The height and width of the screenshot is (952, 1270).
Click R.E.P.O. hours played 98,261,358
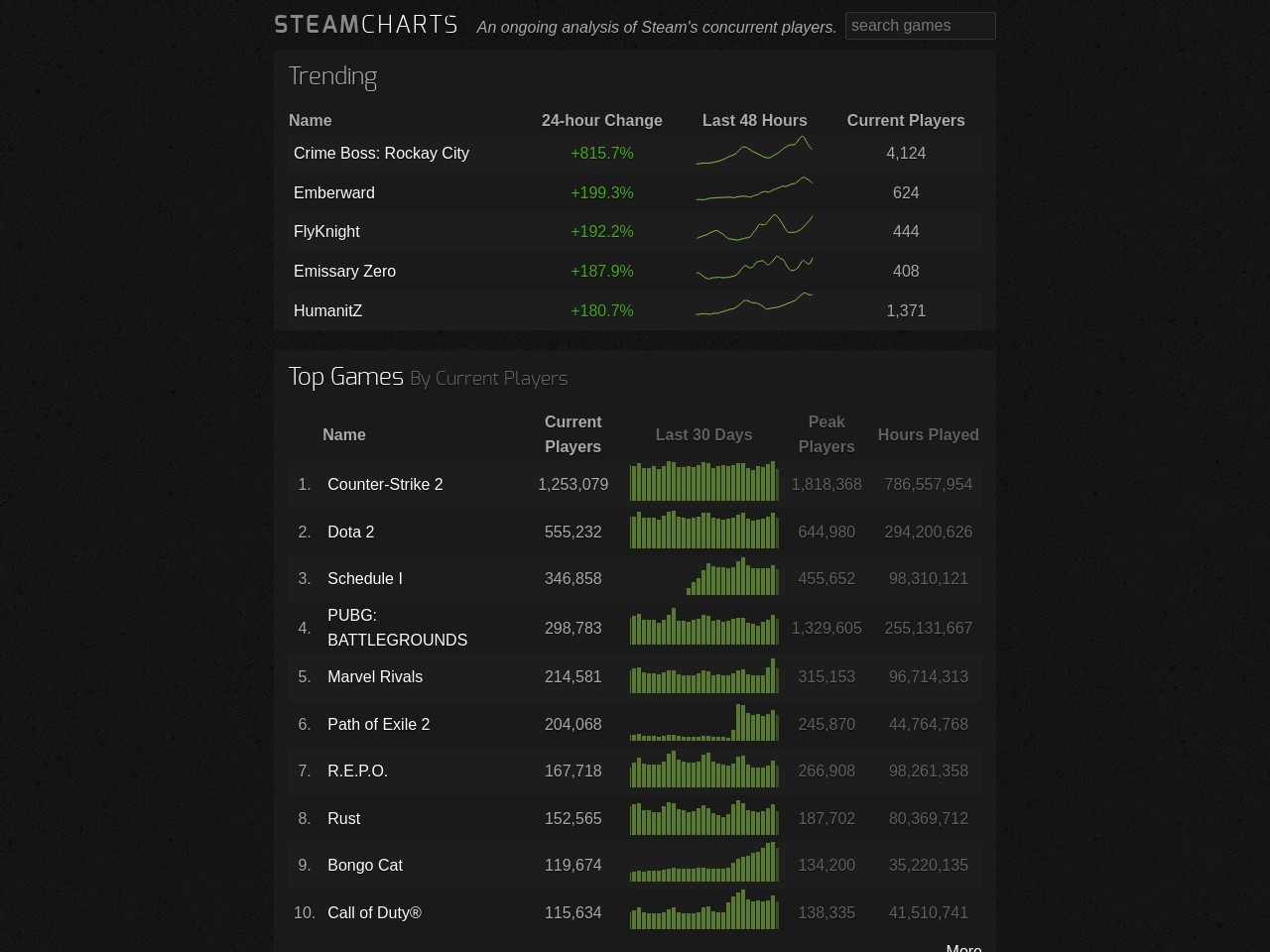[928, 771]
